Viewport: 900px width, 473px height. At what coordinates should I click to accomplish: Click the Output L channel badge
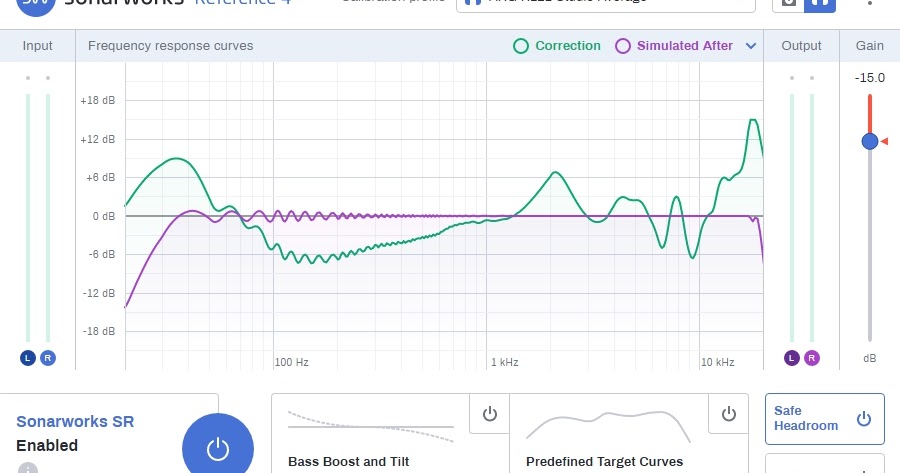pos(792,358)
